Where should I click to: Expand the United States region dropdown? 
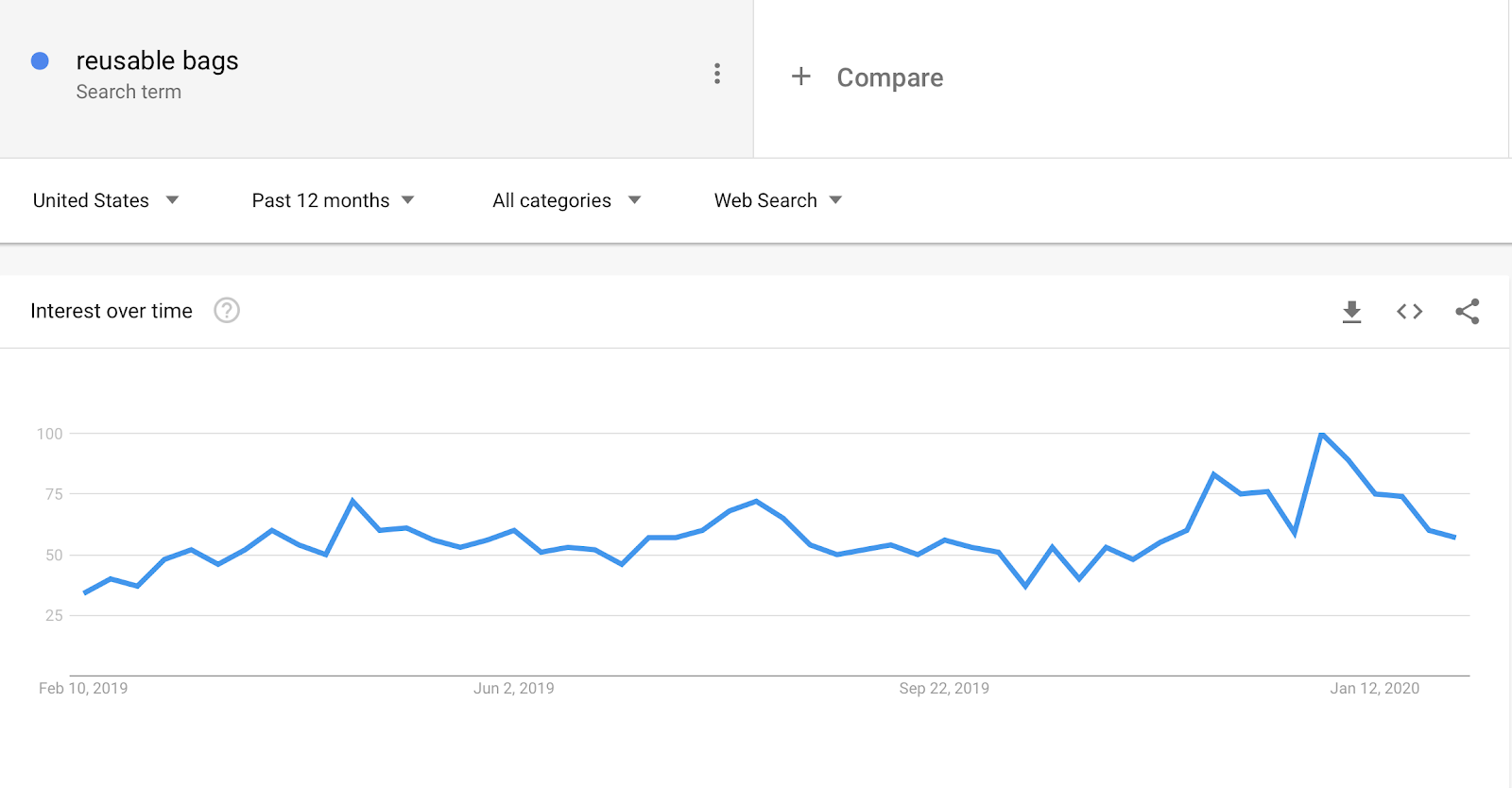coord(106,200)
